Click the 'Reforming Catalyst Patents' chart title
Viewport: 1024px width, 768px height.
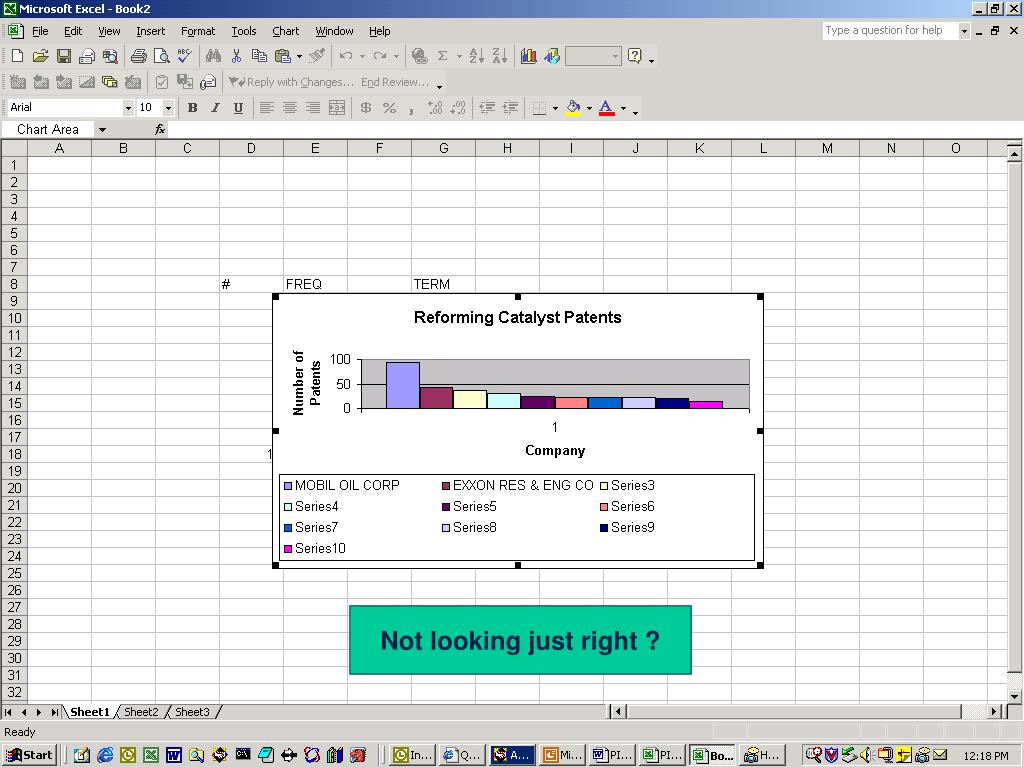pyautogui.click(x=518, y=317)
